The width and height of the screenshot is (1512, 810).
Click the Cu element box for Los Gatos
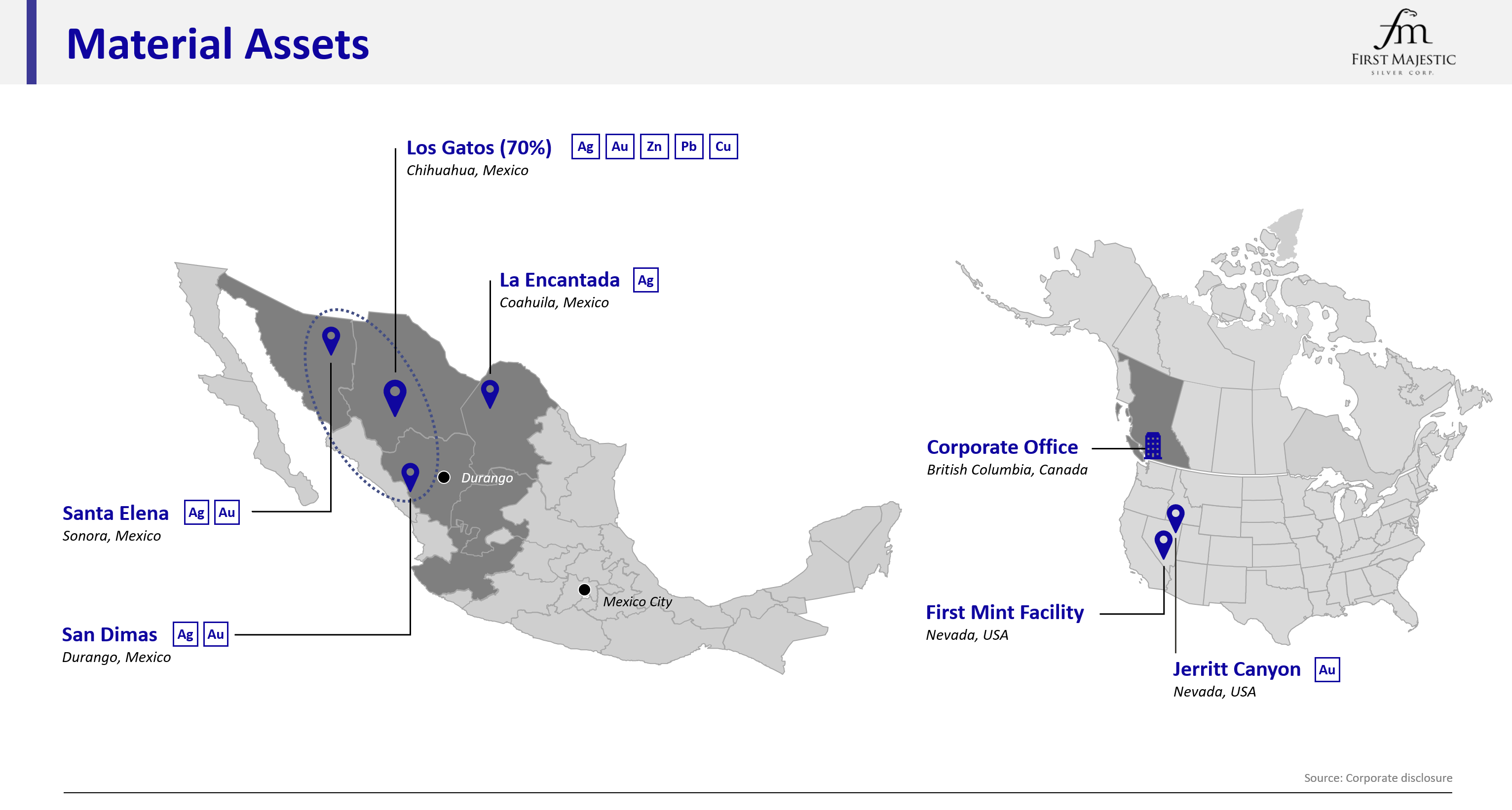pyautogui.click(x=723, y=147)
